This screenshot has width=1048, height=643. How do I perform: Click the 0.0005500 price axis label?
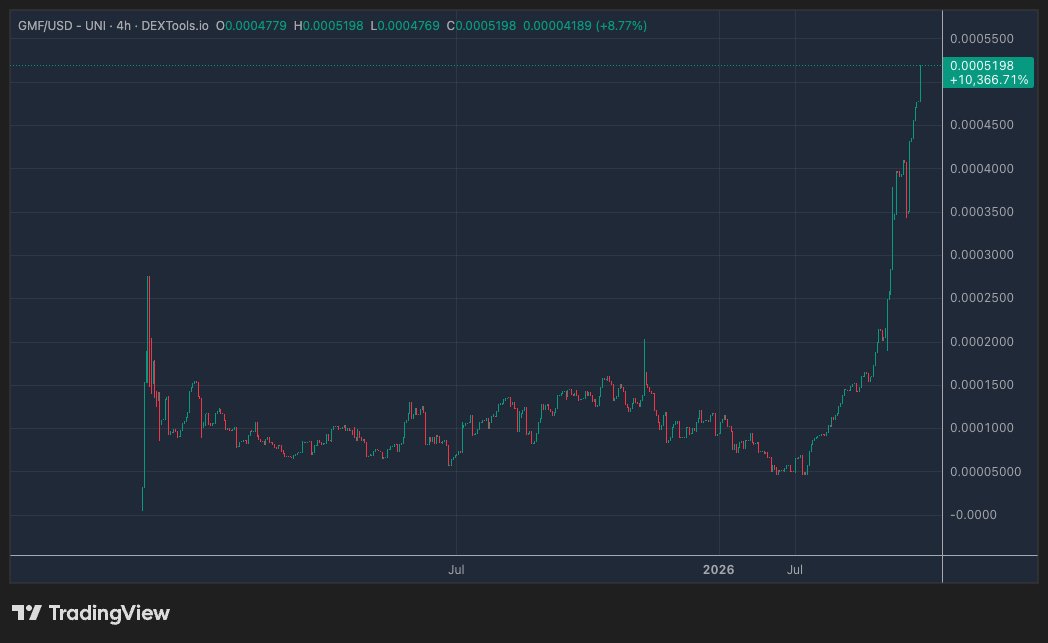[982, 39]
